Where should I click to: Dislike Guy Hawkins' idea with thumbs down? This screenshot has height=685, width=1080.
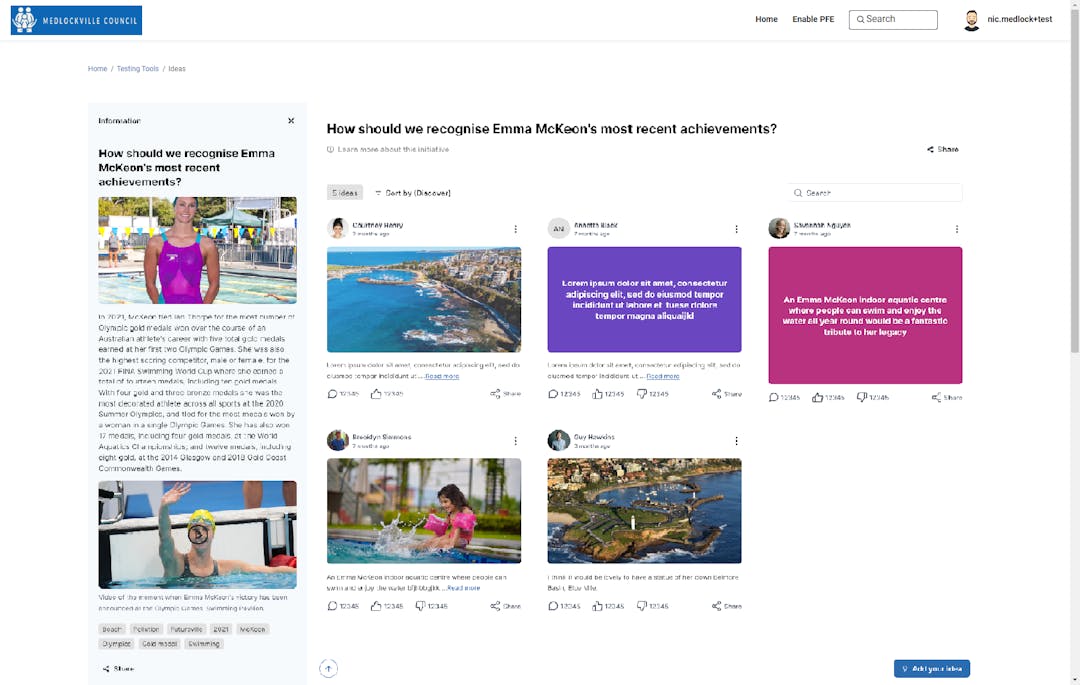(x=644, y=606)
